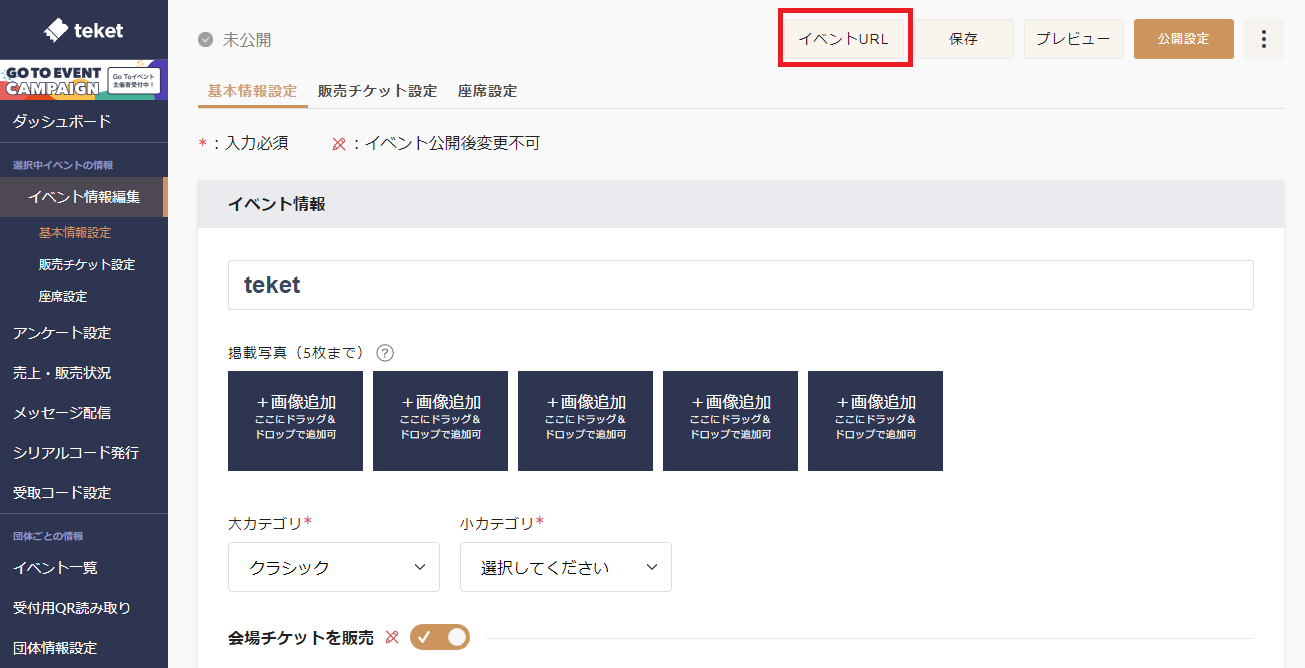The height and width of the screenshot is (668, 1305).
Task: Switch to the 販売チケット設定 tab
Action: [x=377, y=91]
